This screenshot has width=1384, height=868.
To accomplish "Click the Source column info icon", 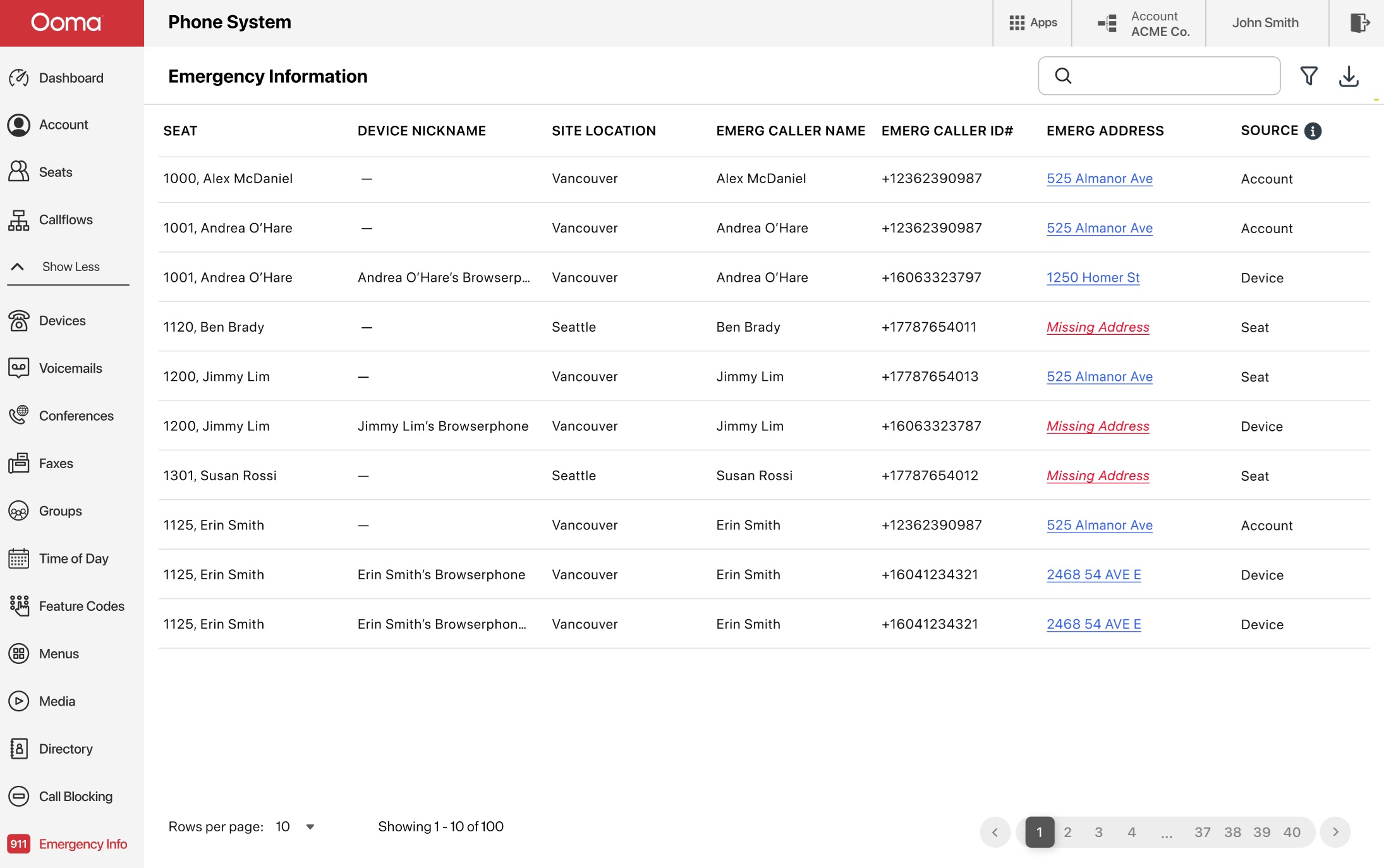I will (x=1313, y=131).
